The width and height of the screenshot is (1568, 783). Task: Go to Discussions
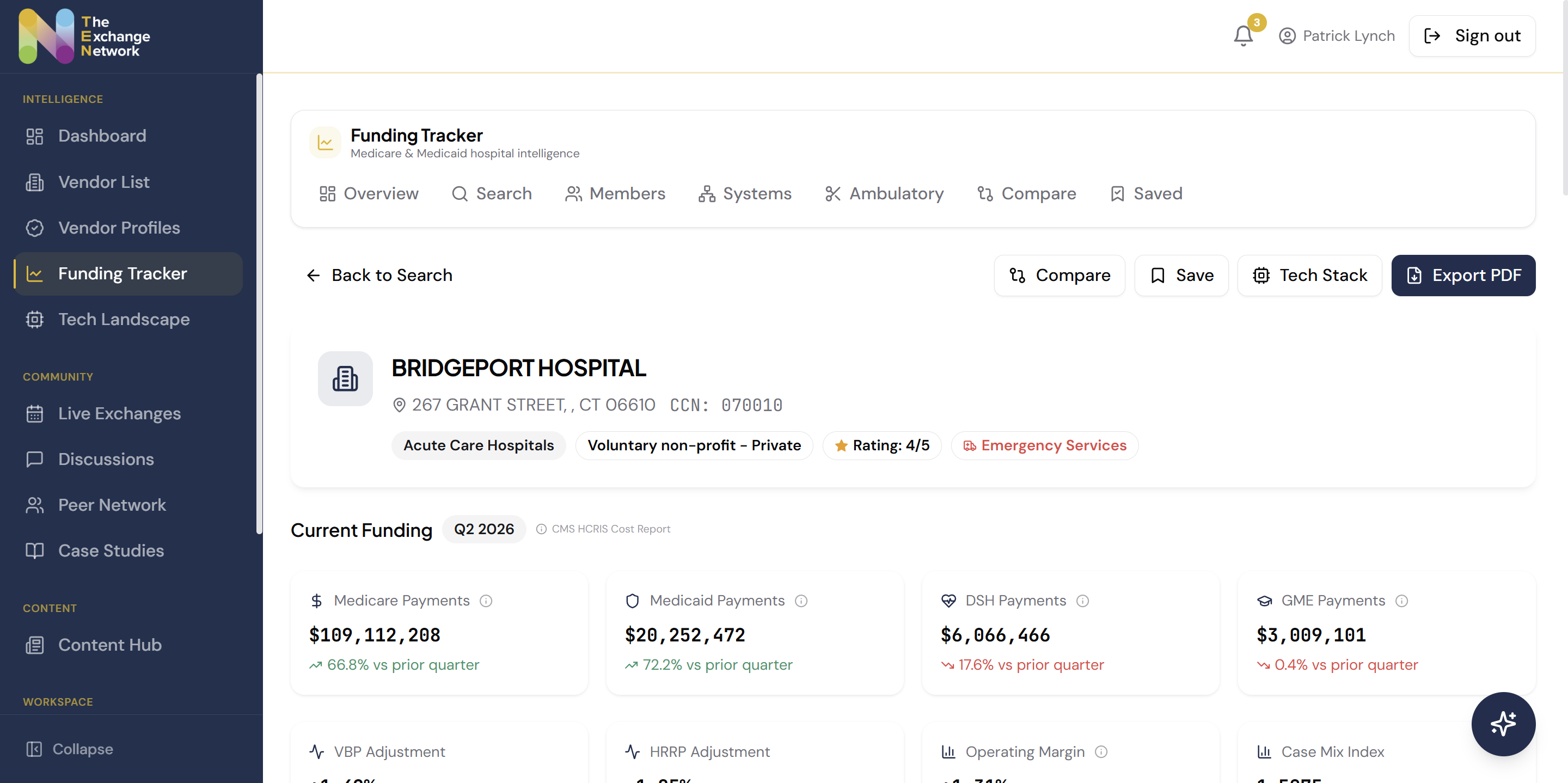128,459
